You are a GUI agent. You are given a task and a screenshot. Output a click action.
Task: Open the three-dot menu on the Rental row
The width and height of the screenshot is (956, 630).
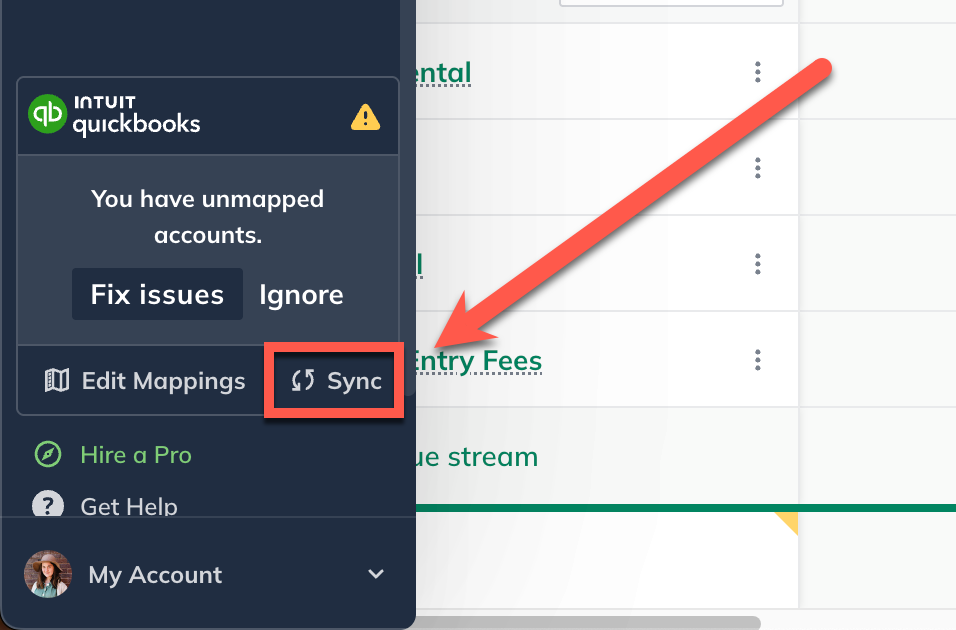757,72
